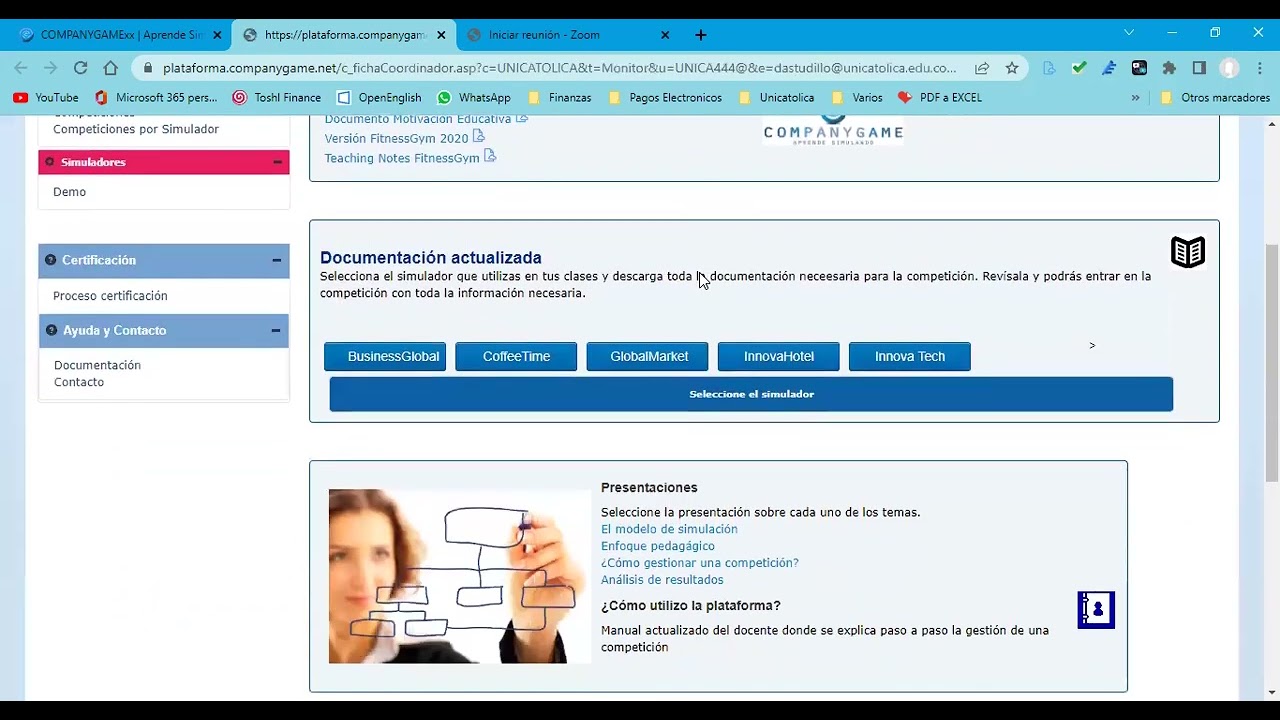Select the InnovaHotel simulator button
Viewport: 1280px width, 720px height.
tap(778, 357)
